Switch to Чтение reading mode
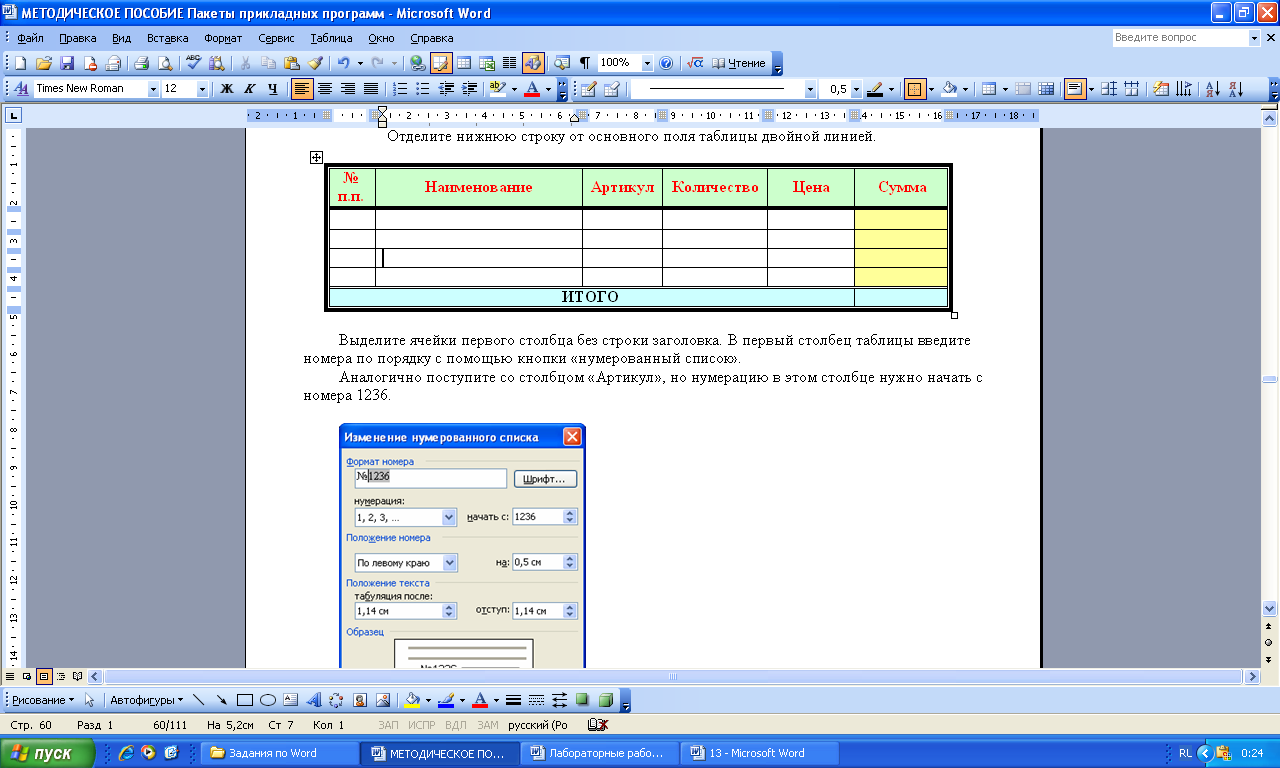Screen dimensions: 1280x768 739,63
